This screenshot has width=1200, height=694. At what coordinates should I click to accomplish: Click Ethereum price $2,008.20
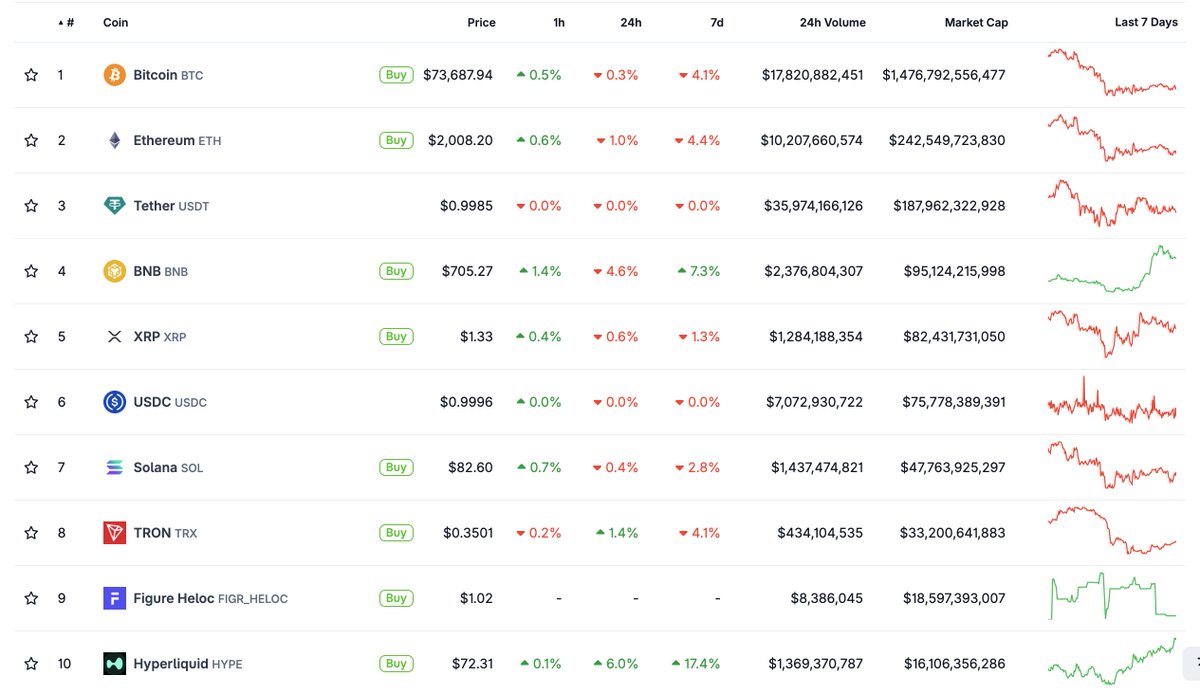pos(460,140)
